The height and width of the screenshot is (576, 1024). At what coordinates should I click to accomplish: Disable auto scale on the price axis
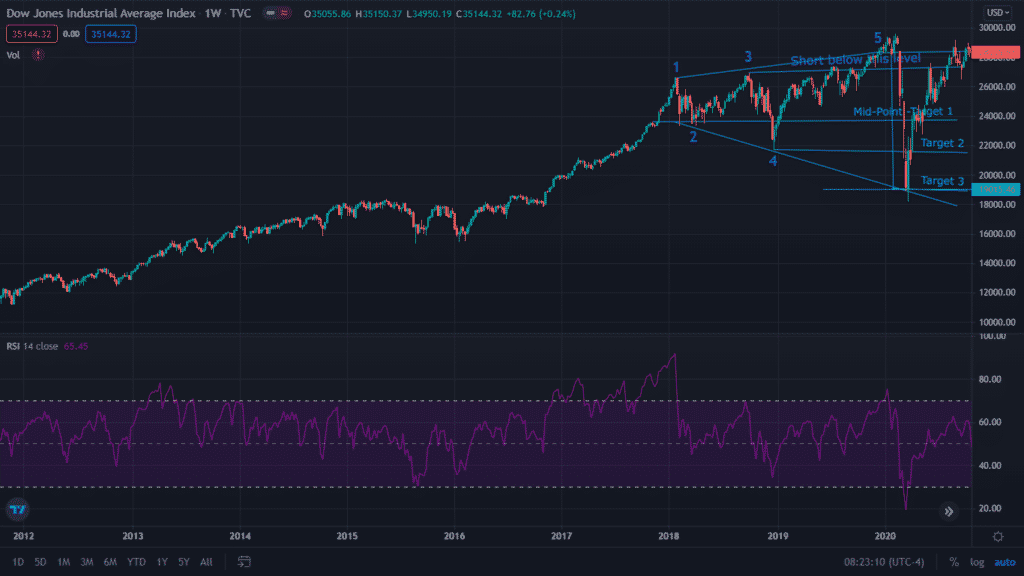tap(1003, 562)
